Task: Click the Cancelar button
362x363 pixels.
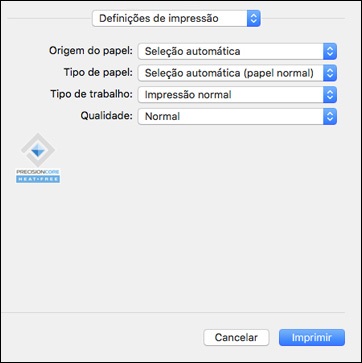Action: coord(236,337)
